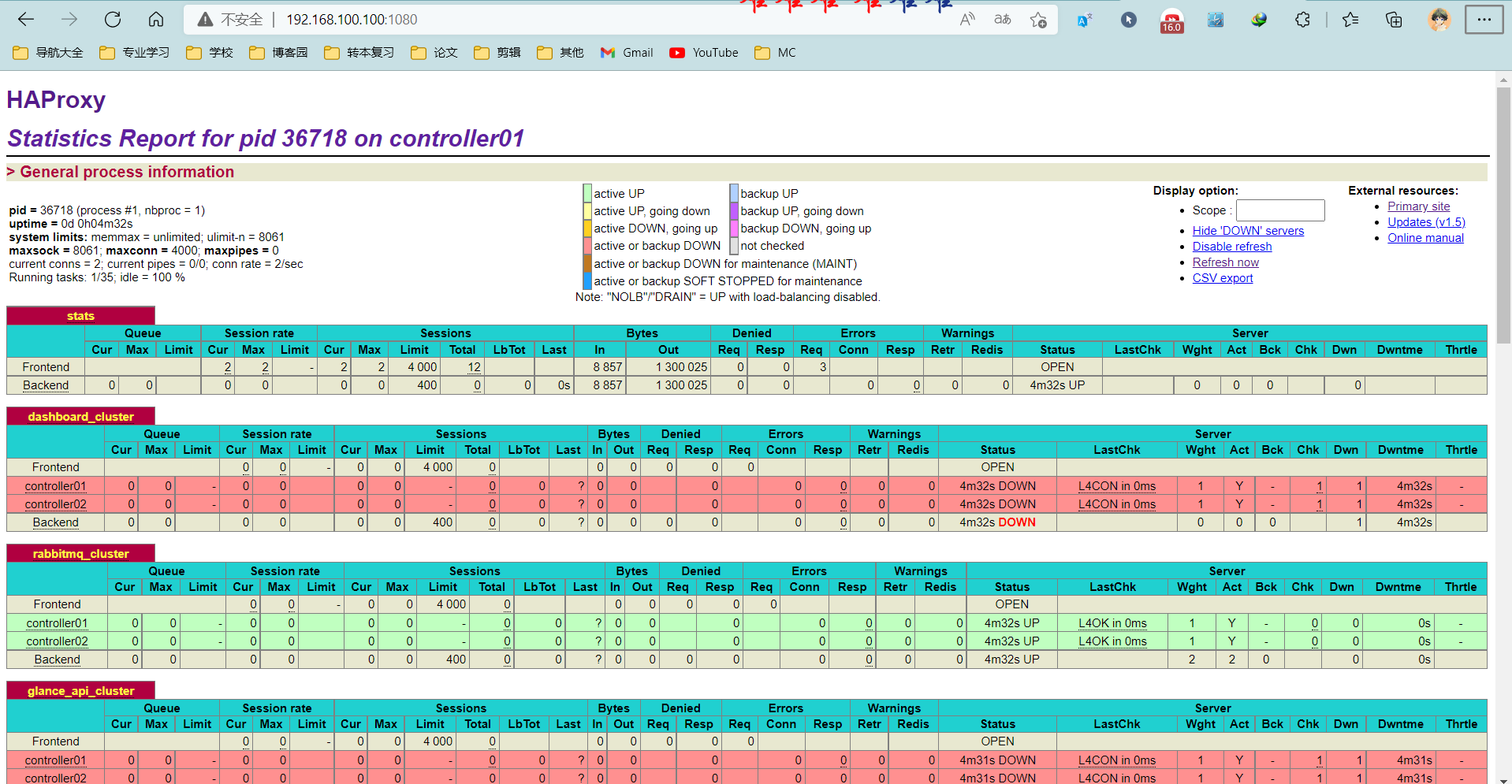This screenshot has height=784, width=1512.
Task: Click L4OK in 0ms for rabbitmq controller01
Action: (x=1113, y=623)
